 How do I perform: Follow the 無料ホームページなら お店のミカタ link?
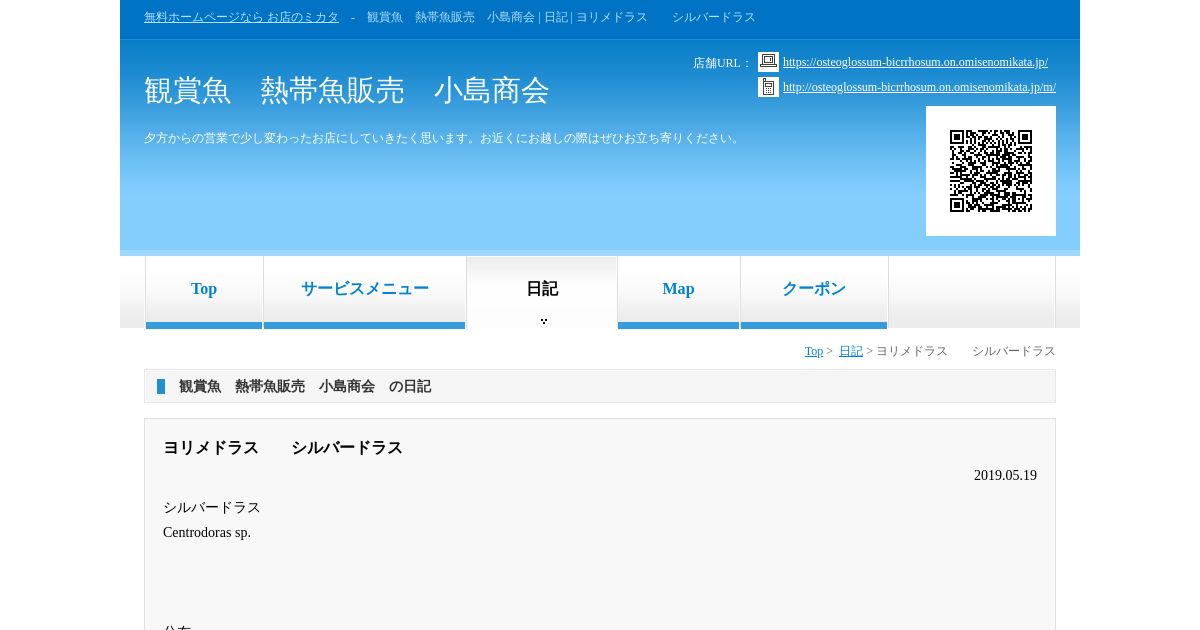click(241, 17)
